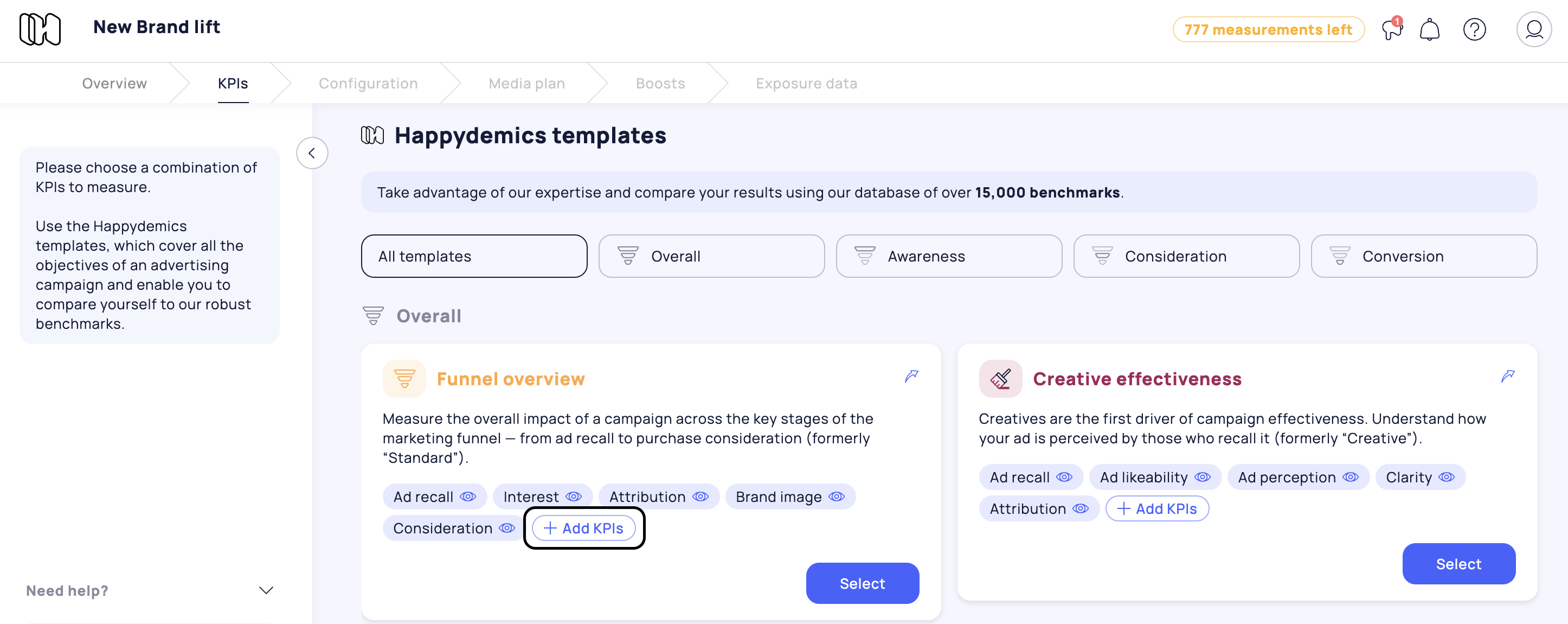Click the Creative effectiveness brush icon
Image resolution: width=1568 pixels, height=624 pixels.
pyautogui.click(x=1000, y=379)
